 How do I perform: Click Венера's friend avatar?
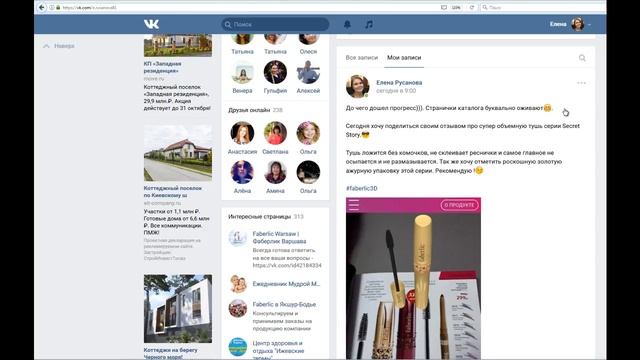[x=242, y=73]
